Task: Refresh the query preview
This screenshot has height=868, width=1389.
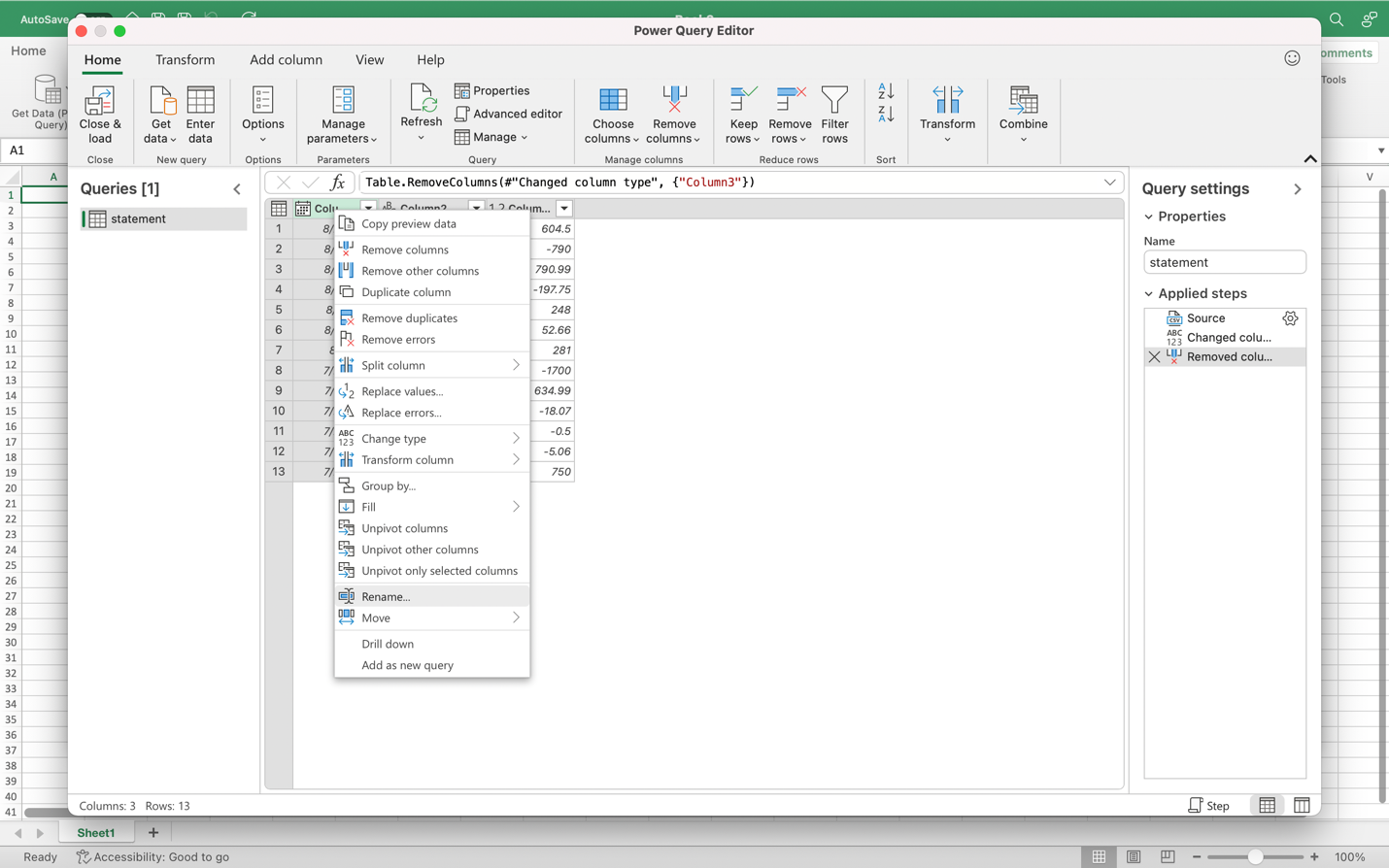Action: (x=422, y=113)
